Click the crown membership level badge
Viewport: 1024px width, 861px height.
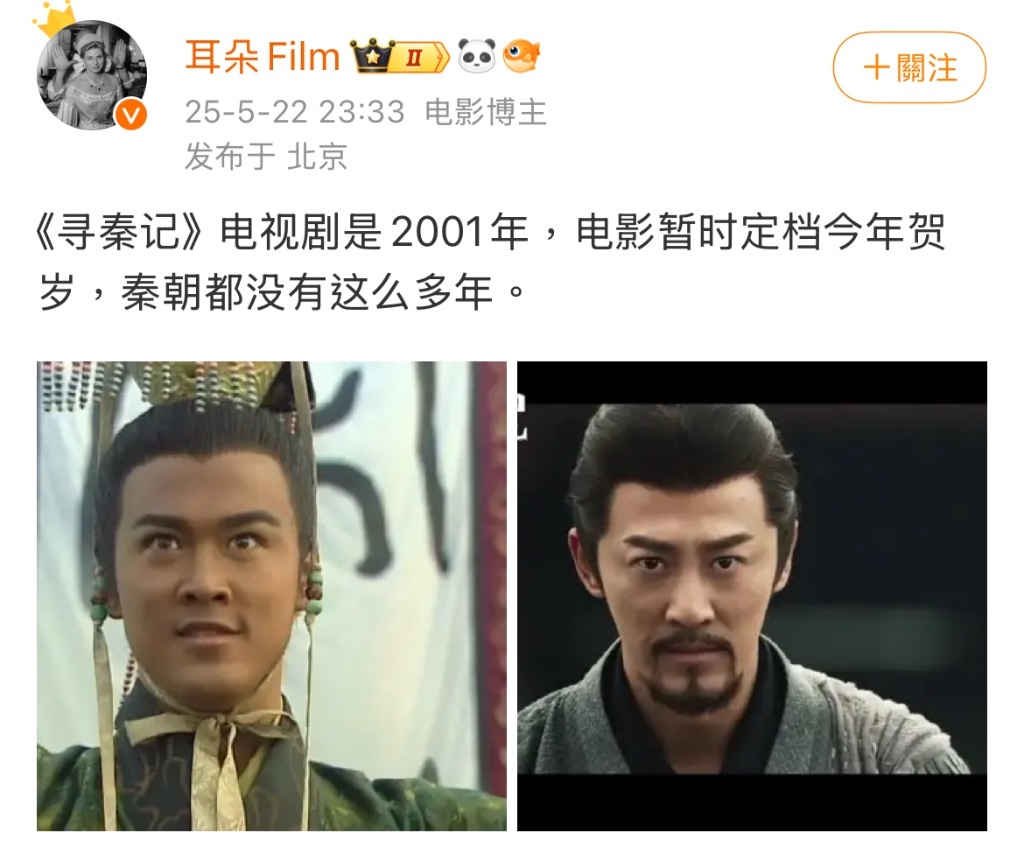click(x=400, y=57)
